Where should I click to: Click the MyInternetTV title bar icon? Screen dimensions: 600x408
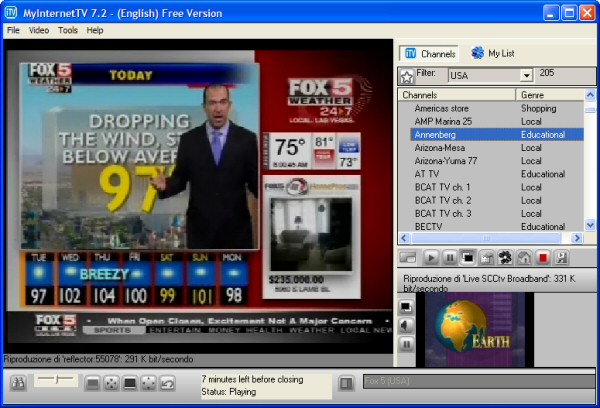point(11,13)
